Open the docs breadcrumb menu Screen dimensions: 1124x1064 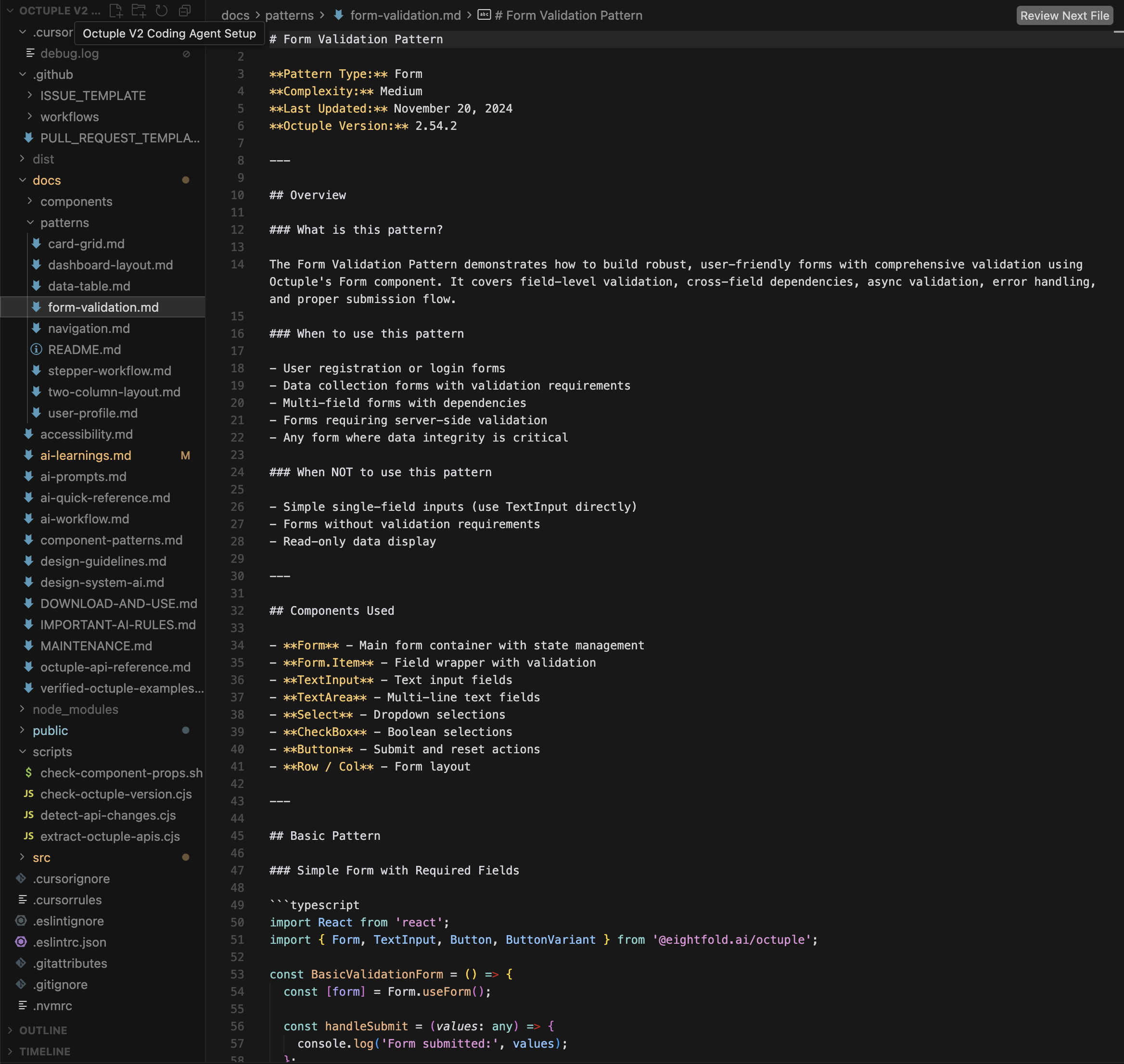pos(235,15)
